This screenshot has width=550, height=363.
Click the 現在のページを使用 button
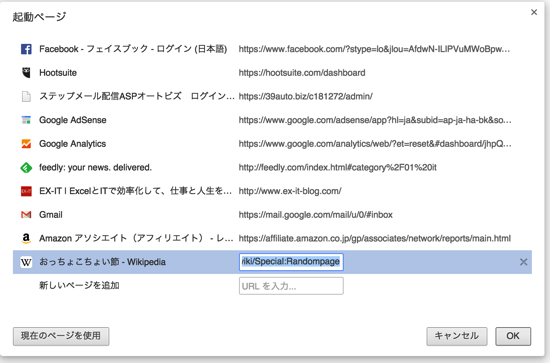(x=61, y=336)
